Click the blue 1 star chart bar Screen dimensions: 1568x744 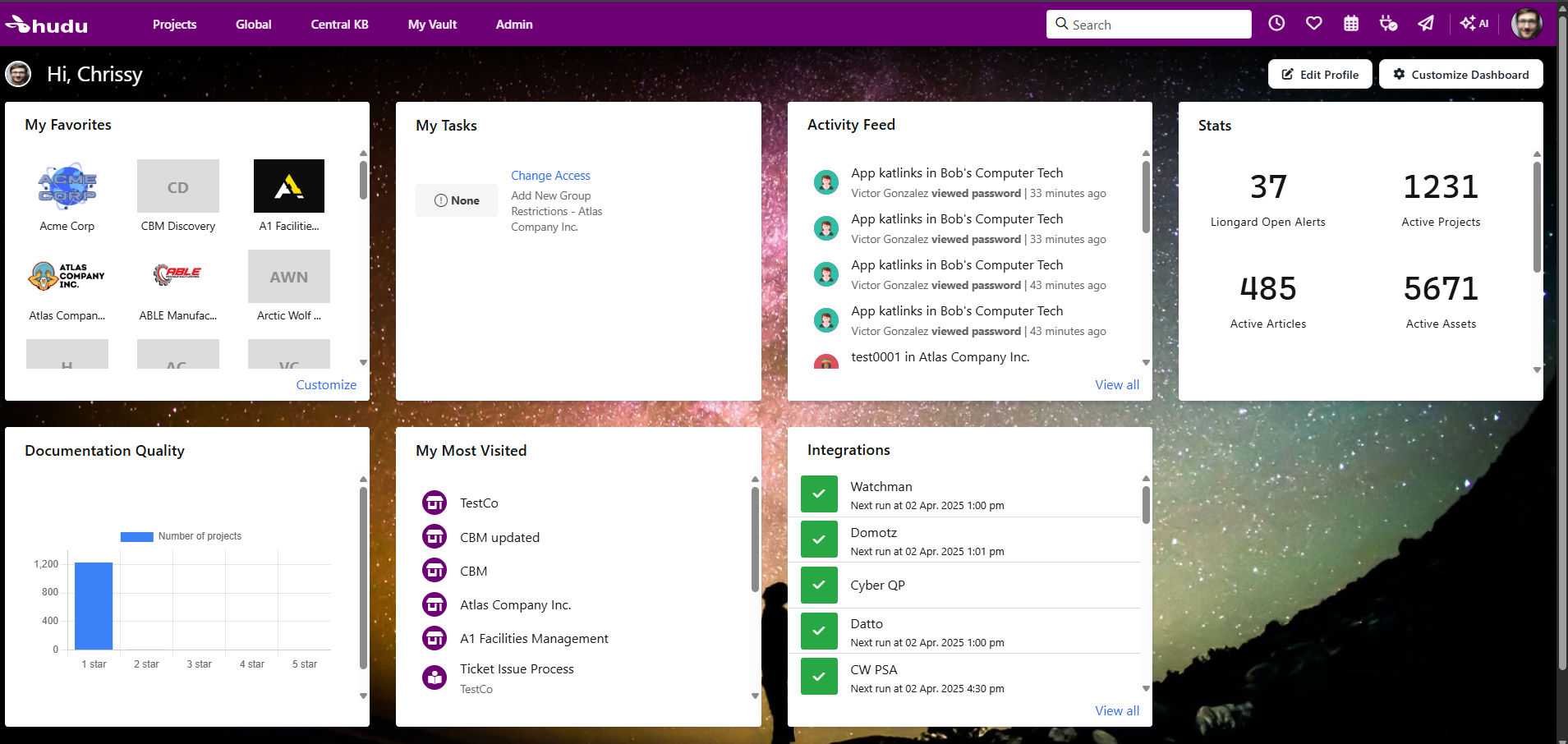94,606
